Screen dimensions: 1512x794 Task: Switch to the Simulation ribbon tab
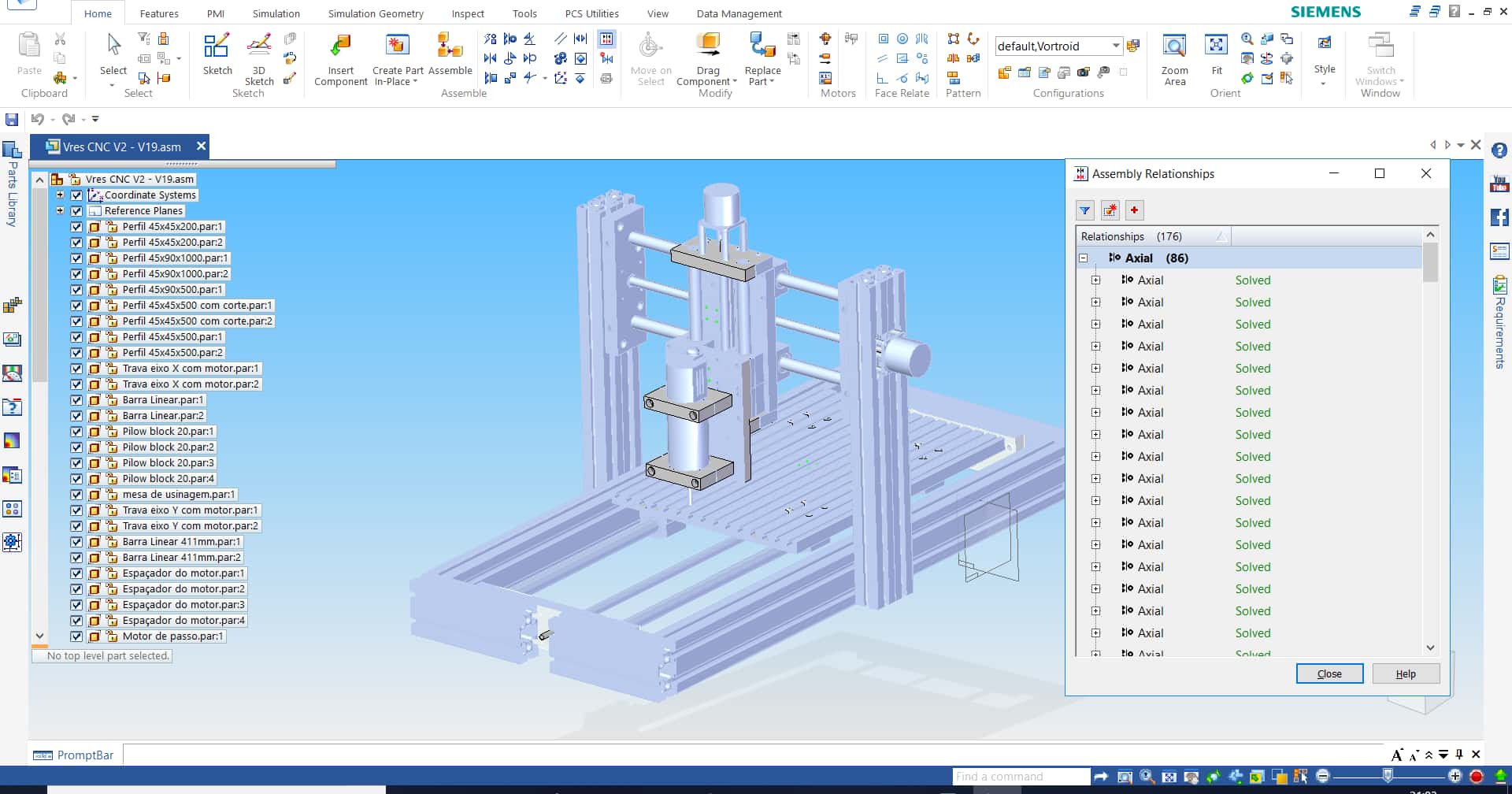click(x=276, y=13)
